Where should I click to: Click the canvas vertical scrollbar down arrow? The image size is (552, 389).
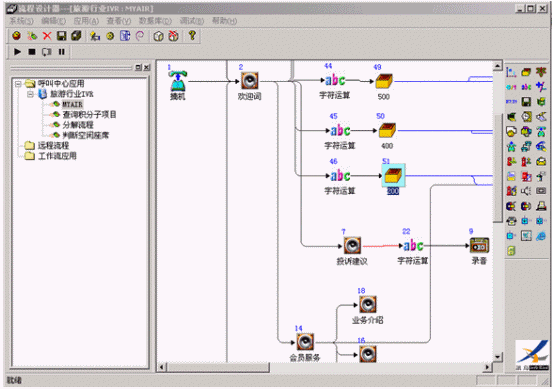coord(497,357)
